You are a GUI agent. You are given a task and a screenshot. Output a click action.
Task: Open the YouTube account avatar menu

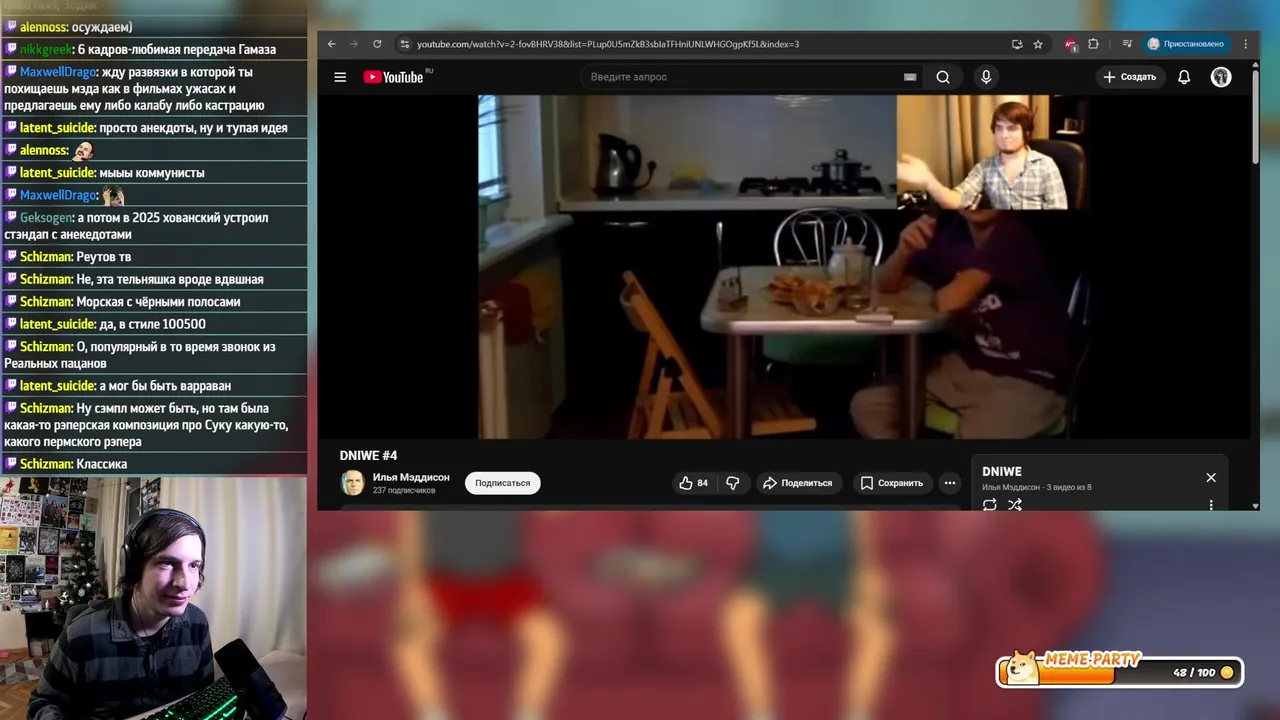point(1221,77)
